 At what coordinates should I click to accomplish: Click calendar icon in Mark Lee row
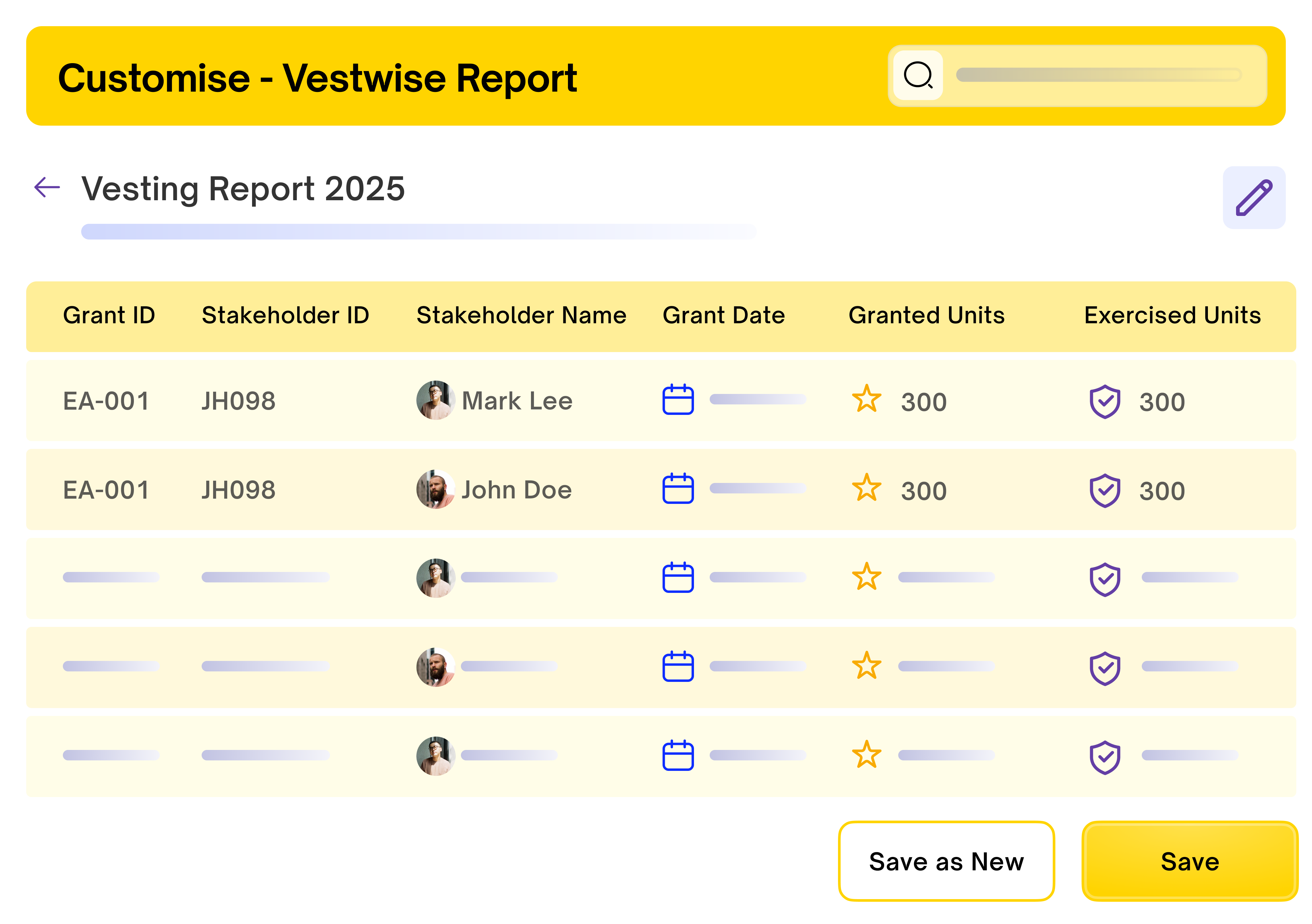point(678,399)
